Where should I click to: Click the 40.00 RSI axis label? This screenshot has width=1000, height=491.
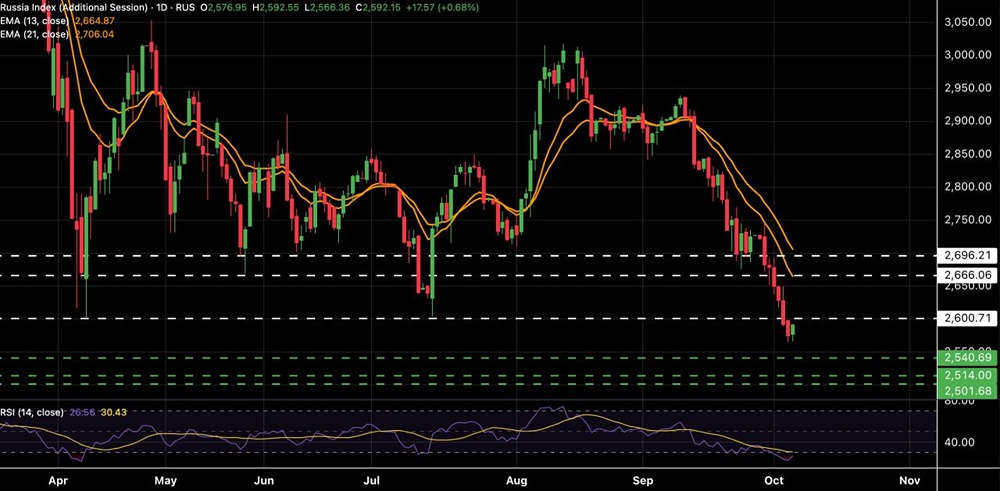point(961,442)
